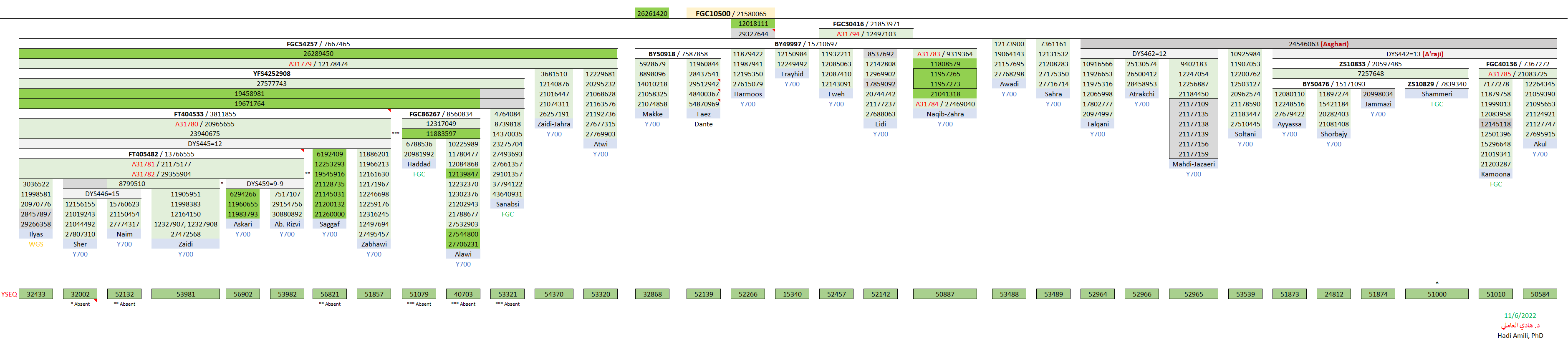Click the FGC54257 / 7667465 branch header
1568x347 pixels.
(318, 44)
